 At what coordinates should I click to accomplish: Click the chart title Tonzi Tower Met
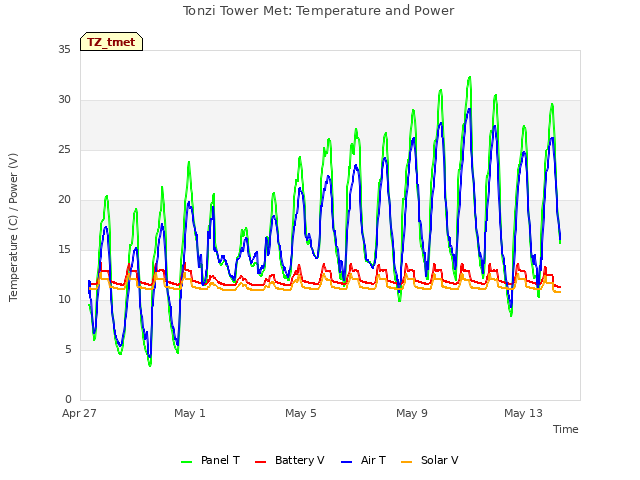coord(318,11)
